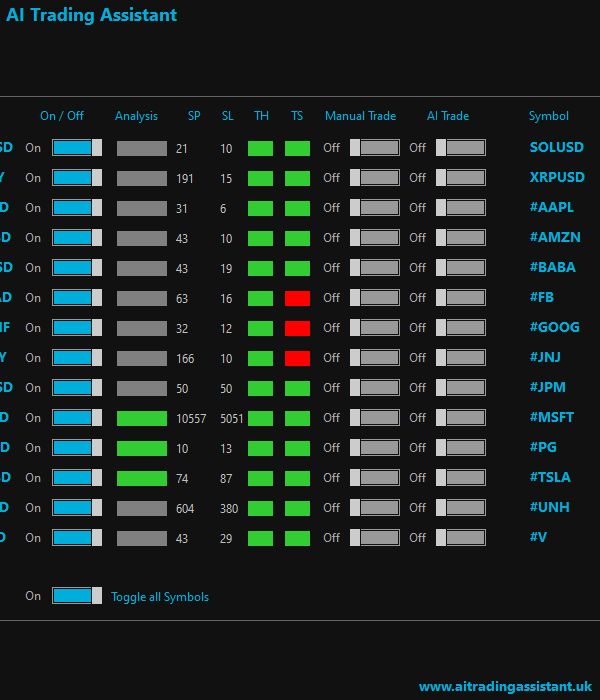Turn on AI Trade for #V
This screenshot has width=600, height=700.
click(x=461, y=538)
